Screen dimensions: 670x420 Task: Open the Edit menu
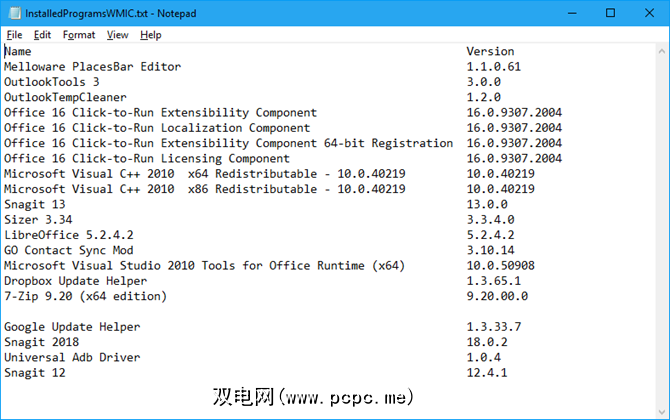coord(42,35)
